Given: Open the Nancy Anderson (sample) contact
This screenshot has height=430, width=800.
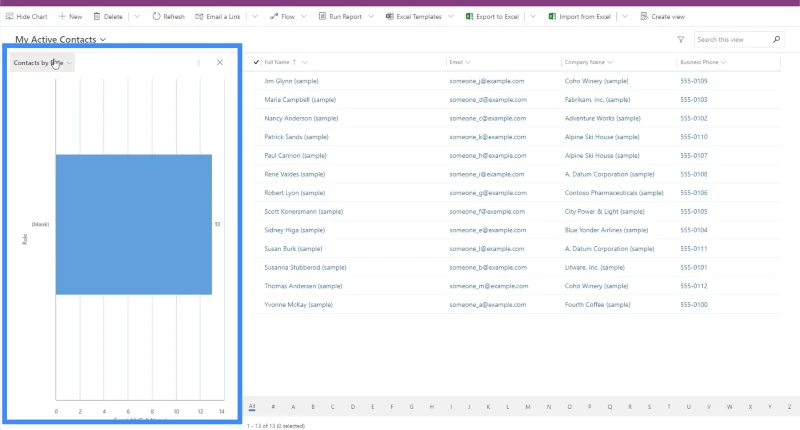Looking at the screenshot, I should [x=301, y=118].
